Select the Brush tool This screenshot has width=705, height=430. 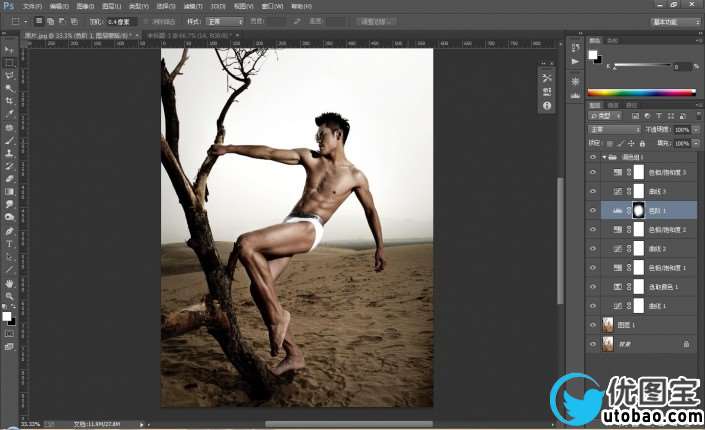coord(9,140)
